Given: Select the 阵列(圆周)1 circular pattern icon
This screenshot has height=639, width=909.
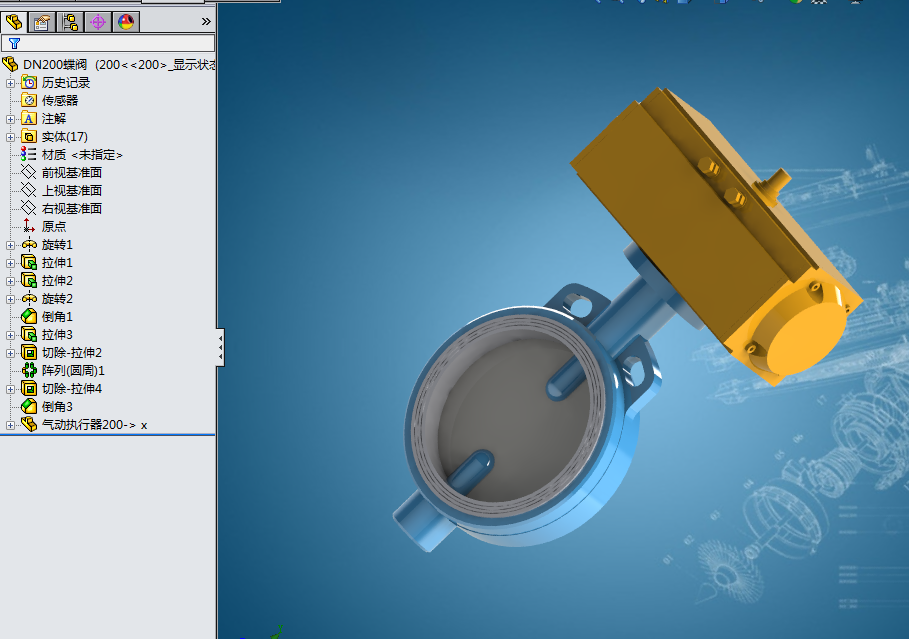Looking at the screenshot, I should click(x=29, y=371).
